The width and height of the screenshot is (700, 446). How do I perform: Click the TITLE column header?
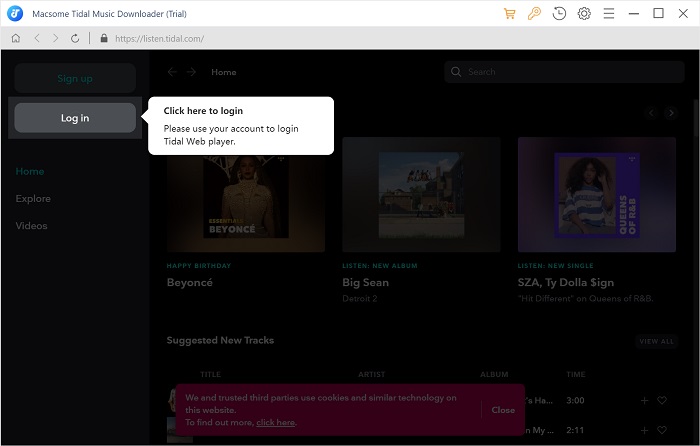[x=210, y=375]
